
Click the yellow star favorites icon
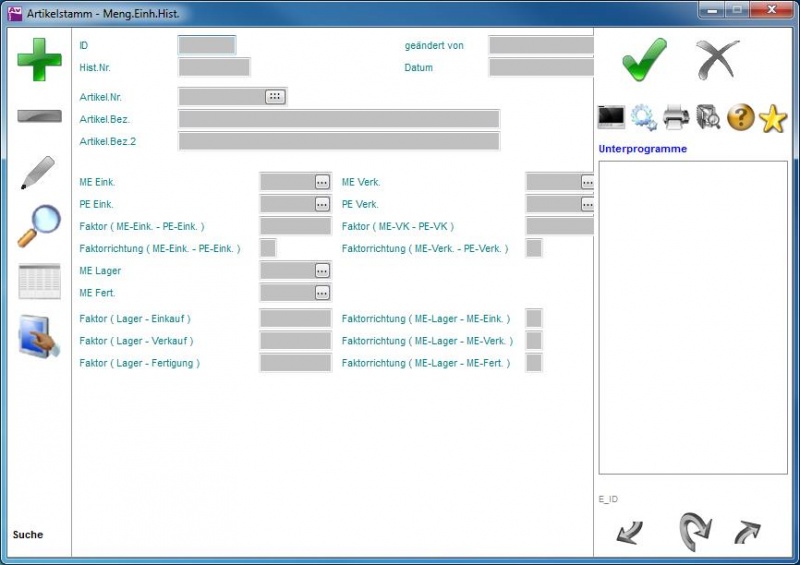(772, 119)
